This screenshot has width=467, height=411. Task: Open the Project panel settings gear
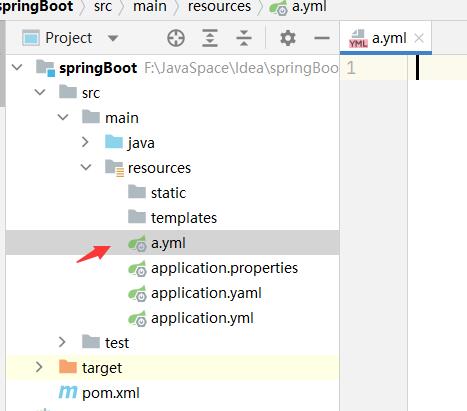pos(288,38)
